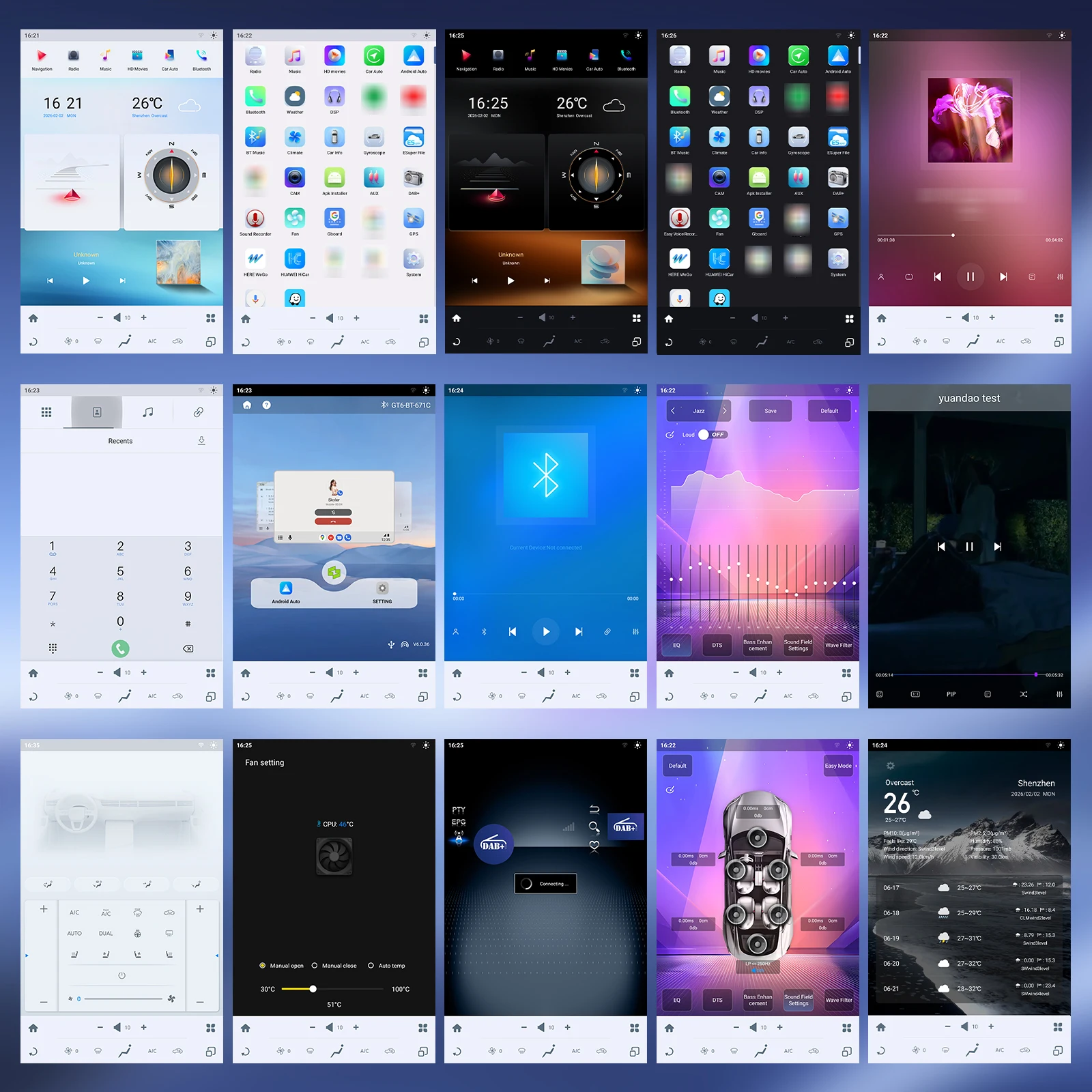This screenshot has width=1092, height=1092.
Task: Select the Manual open radio button
Action: point(262,966)
